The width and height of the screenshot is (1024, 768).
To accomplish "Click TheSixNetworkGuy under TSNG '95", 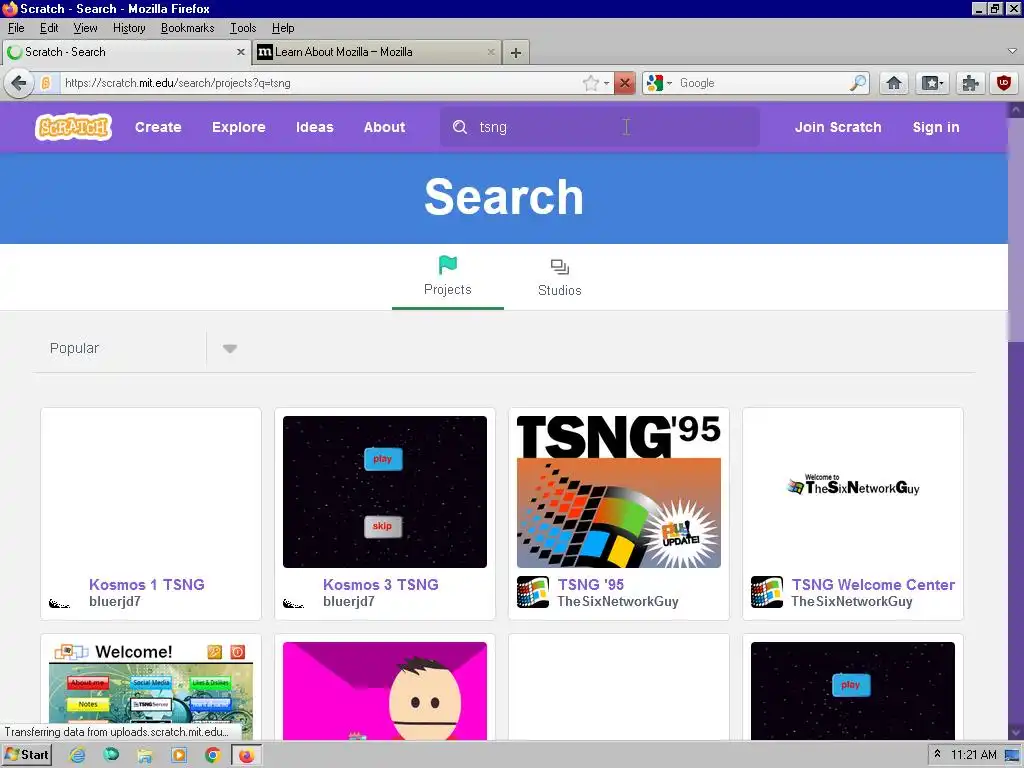I will click(618, 601).
